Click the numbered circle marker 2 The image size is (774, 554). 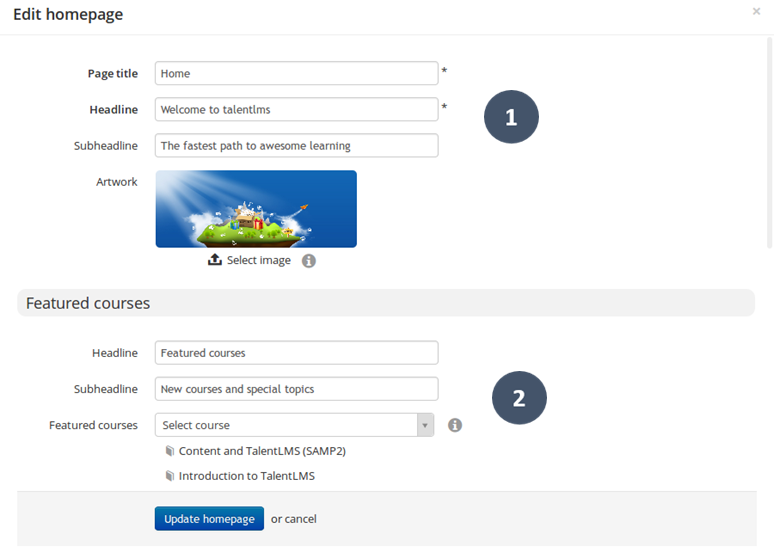pyautogui.click(x=519, y=398)
